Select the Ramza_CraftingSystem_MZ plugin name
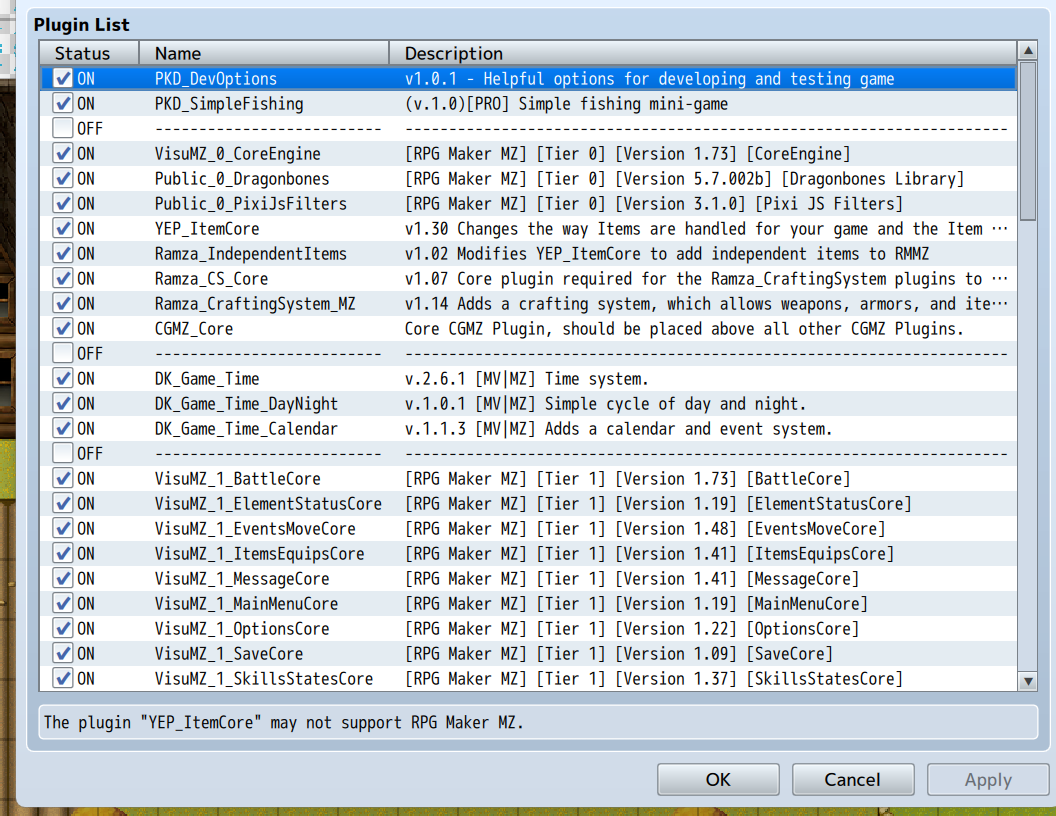 (x=255, y=304)
